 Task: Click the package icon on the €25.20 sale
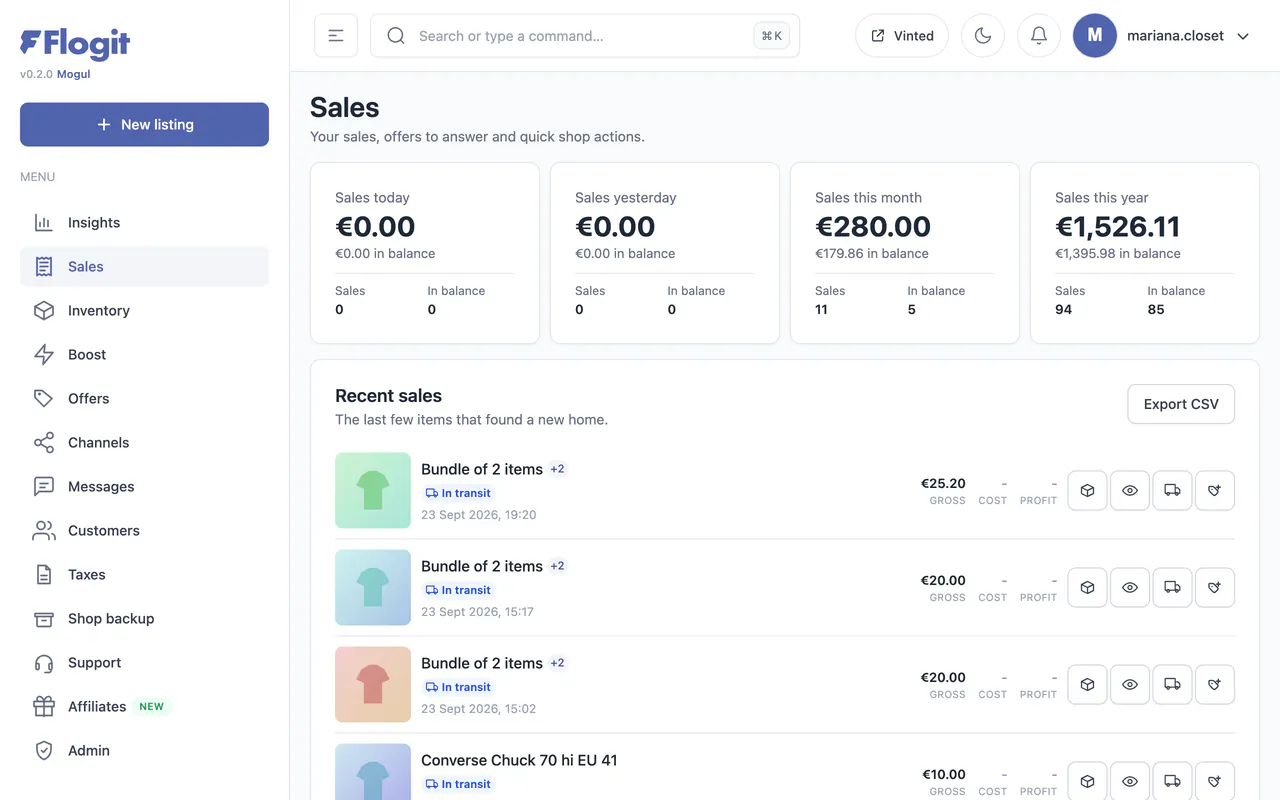click(x=1087, y=491)
